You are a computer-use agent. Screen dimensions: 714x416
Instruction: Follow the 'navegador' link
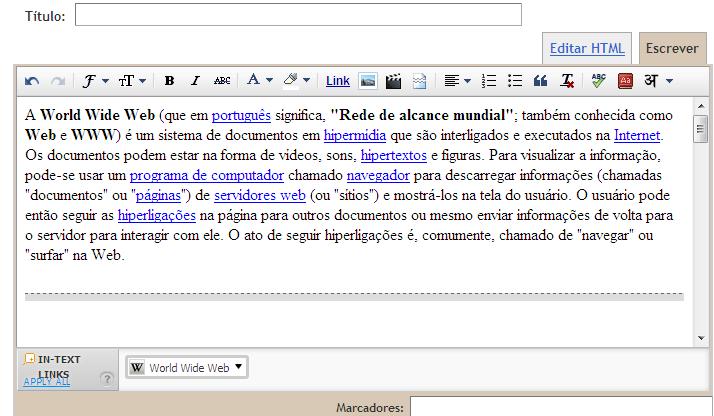click(378, 176)
